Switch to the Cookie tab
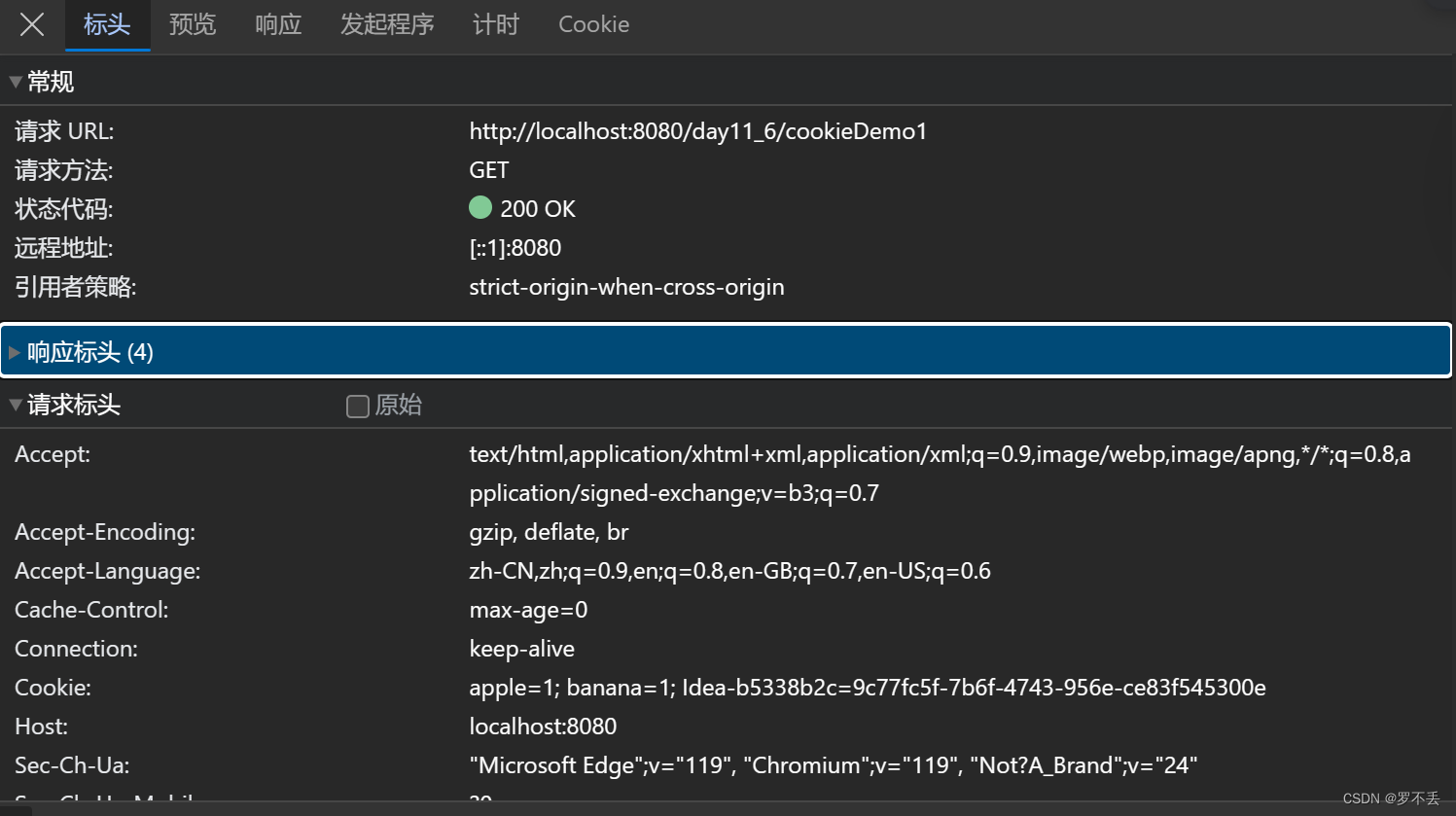The height and width of the screenshot is (816, 1456). coord(593,24)
